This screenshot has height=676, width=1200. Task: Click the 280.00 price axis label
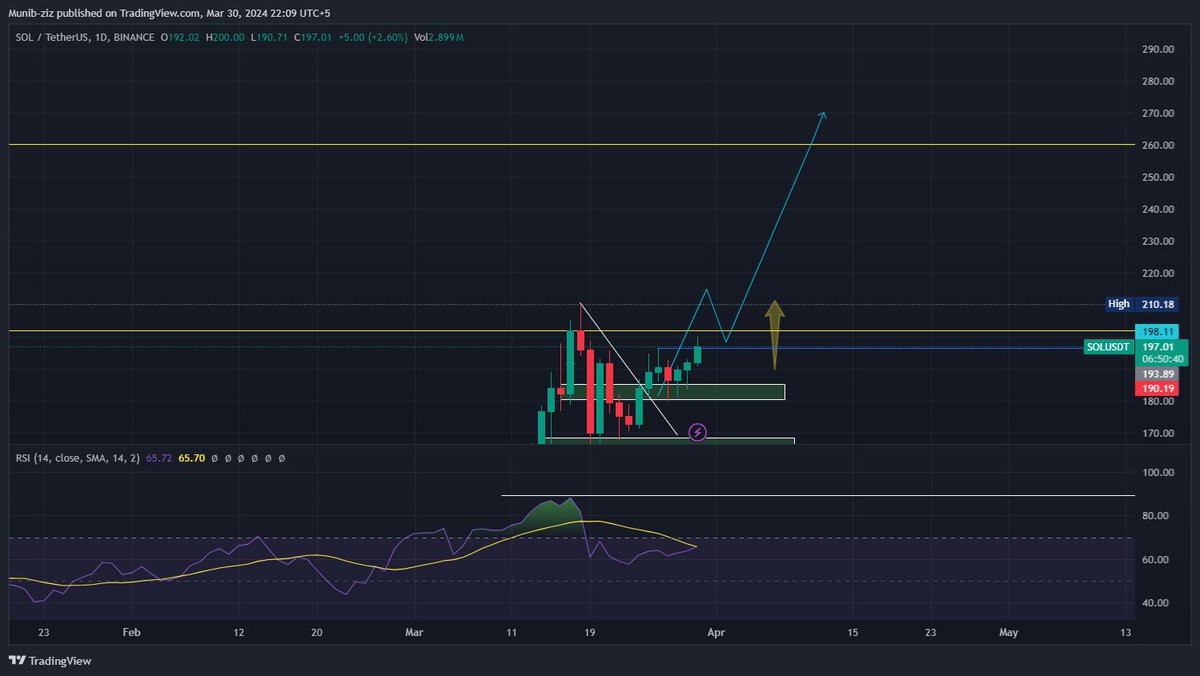coord(1157,81)
